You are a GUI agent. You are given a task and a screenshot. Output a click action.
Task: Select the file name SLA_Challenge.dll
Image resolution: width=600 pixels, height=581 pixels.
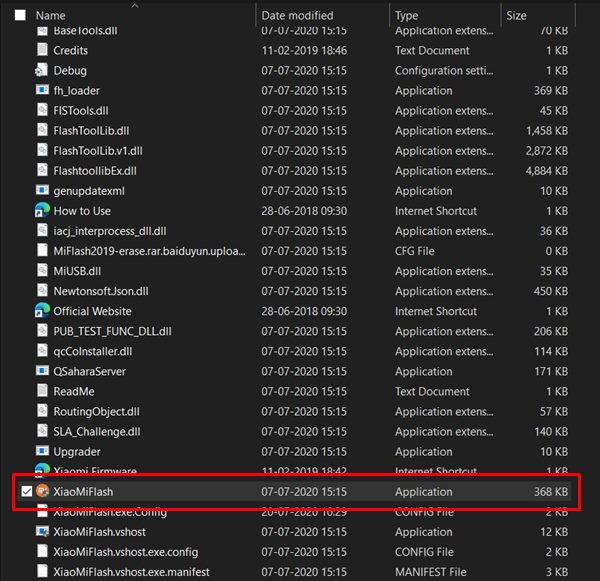[97, 432]
